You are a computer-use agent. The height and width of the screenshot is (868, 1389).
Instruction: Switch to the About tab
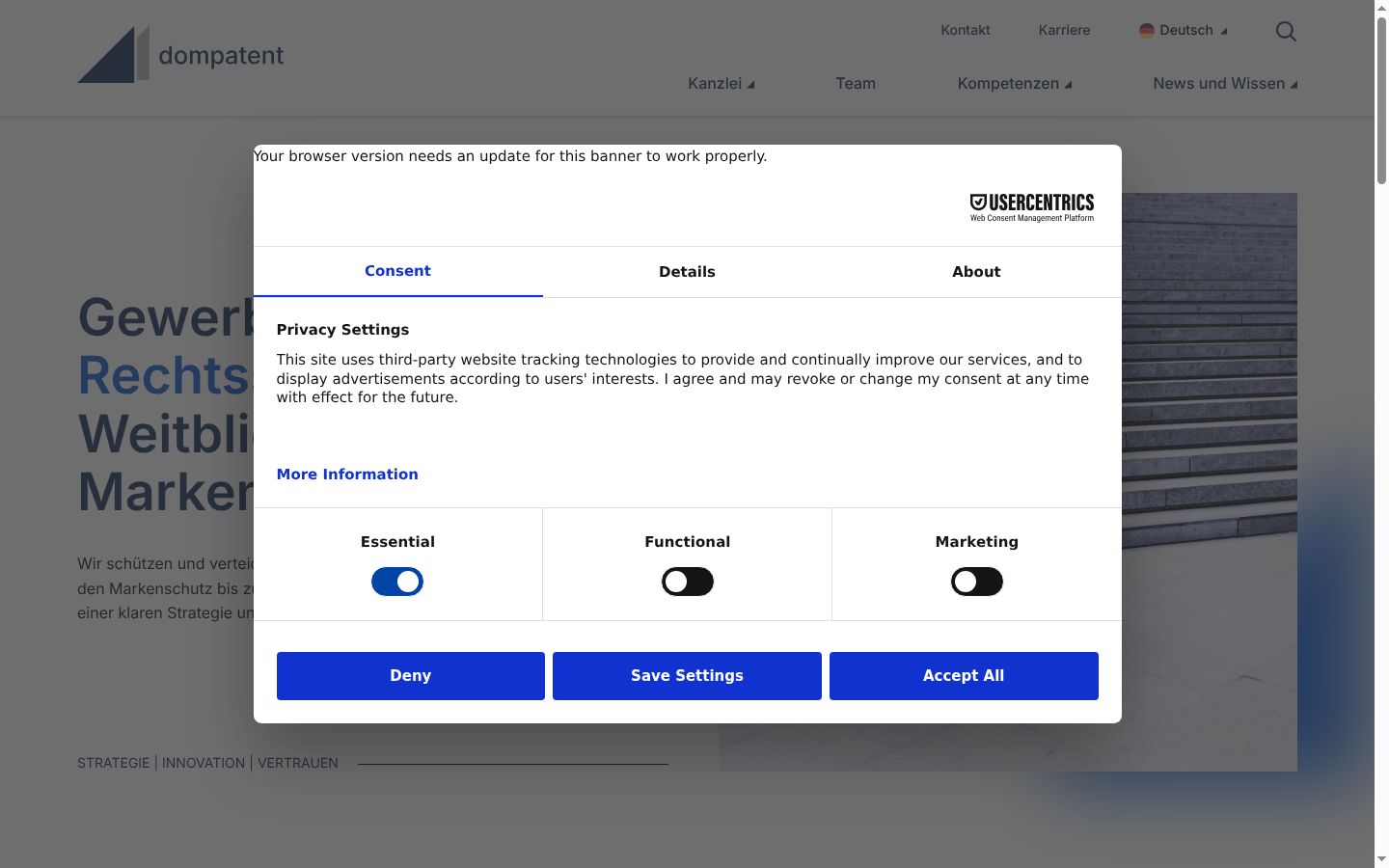[x=976, y=272]
